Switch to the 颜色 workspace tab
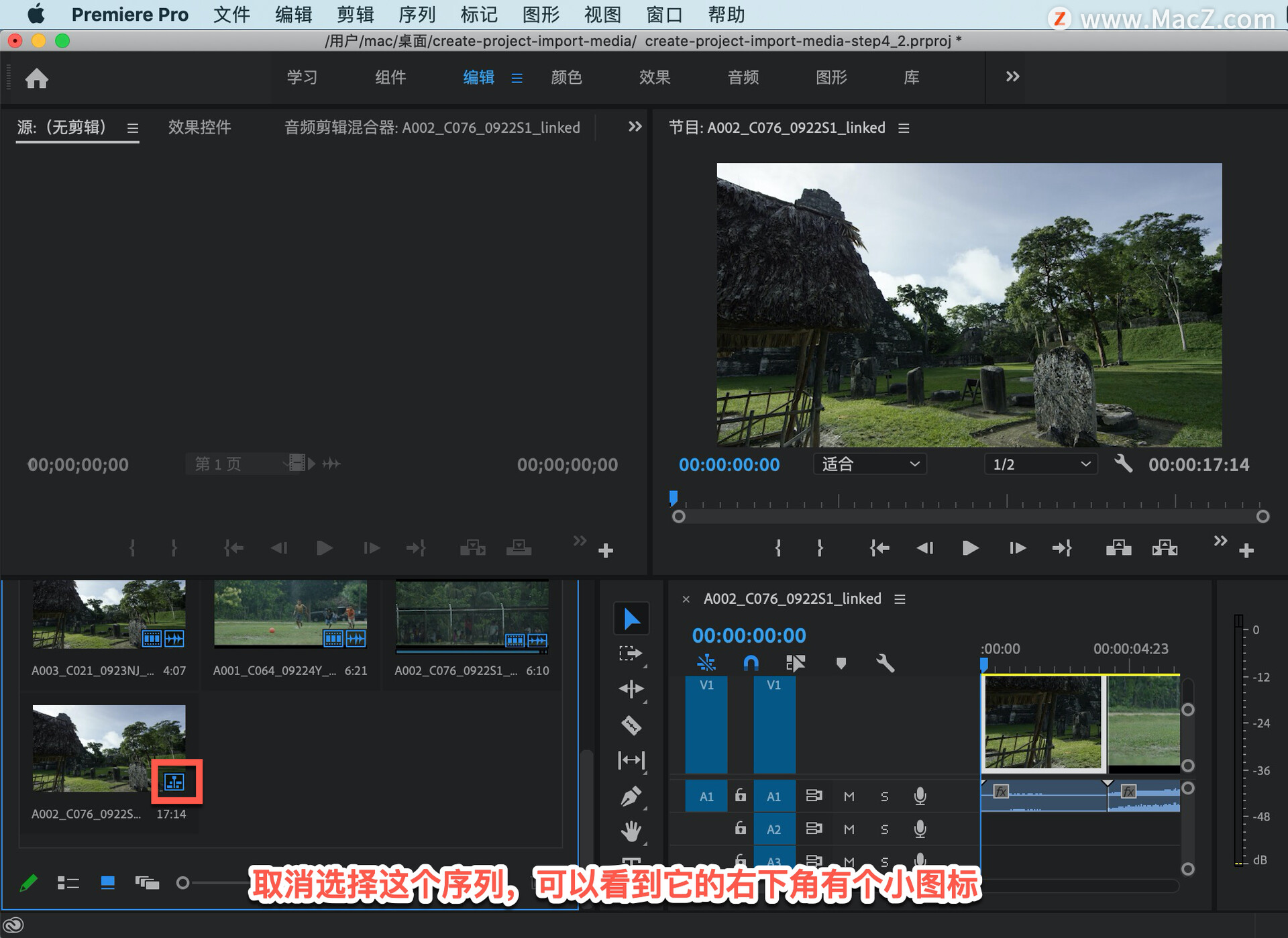1288x938 pixels. point(566,78)
